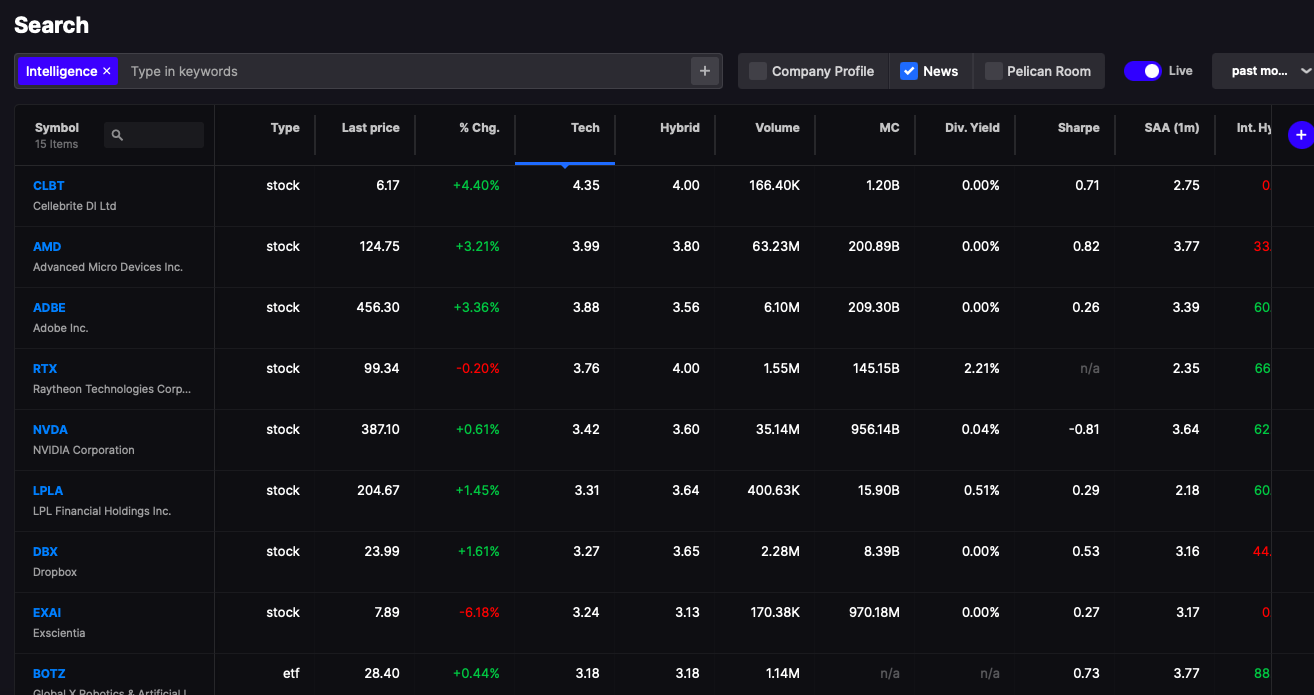Viewport: 1314px width, 695px height.
Task: Open the AMD symbol link
Action: 47,247
